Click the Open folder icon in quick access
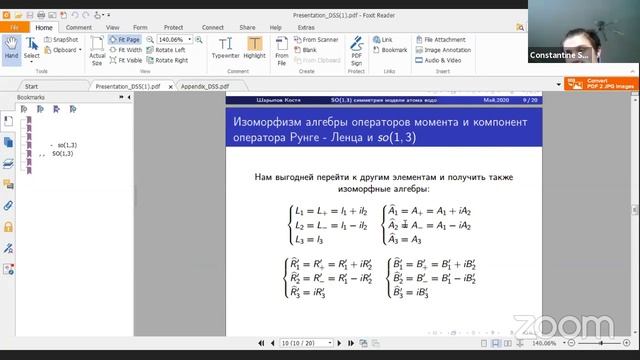 18,15
